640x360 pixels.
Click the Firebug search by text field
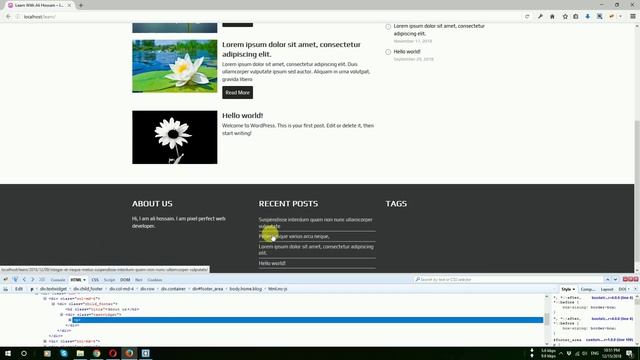tap(508, 280)
